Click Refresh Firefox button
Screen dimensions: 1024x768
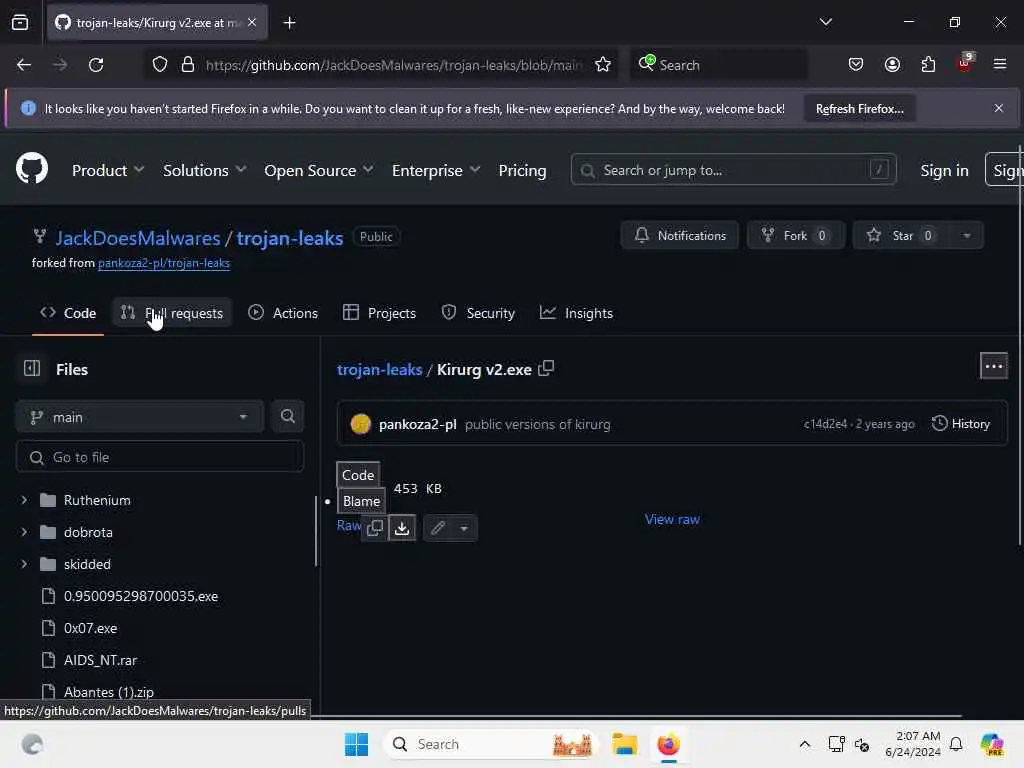[859, 108]
